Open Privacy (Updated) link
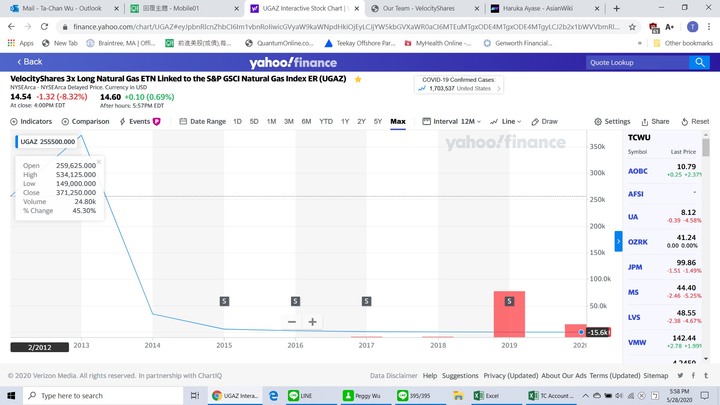The height and width of the screenshot is (405, 720). click(511, 376)
